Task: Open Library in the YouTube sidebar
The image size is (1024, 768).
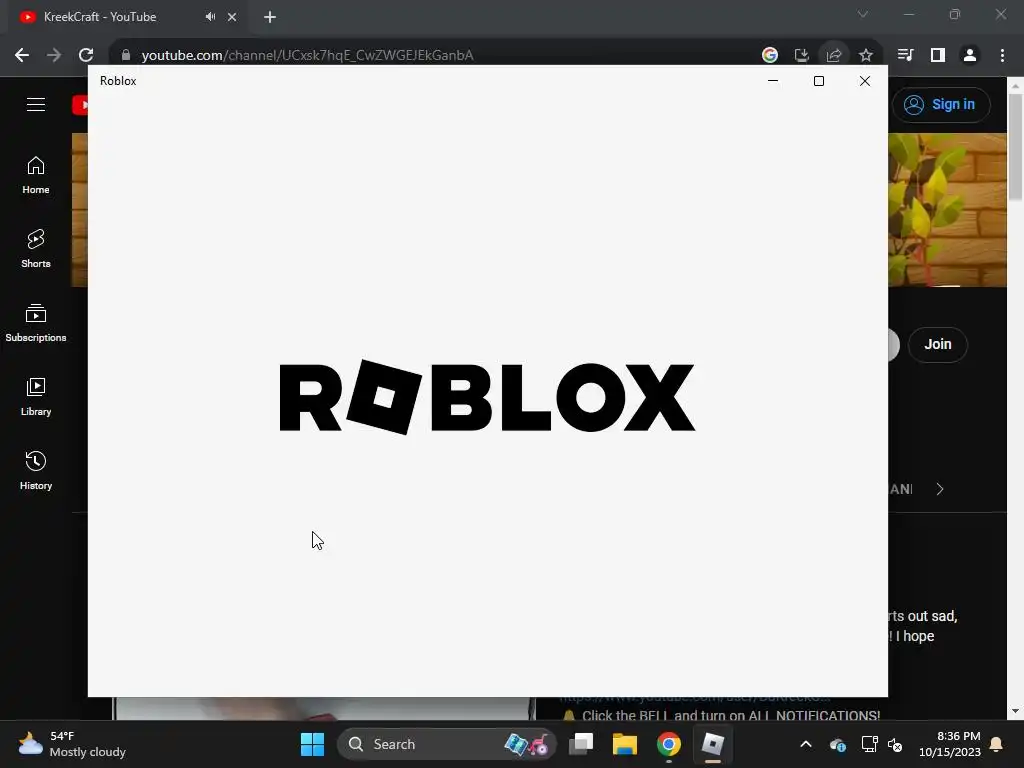Action: tap(36, 396)
